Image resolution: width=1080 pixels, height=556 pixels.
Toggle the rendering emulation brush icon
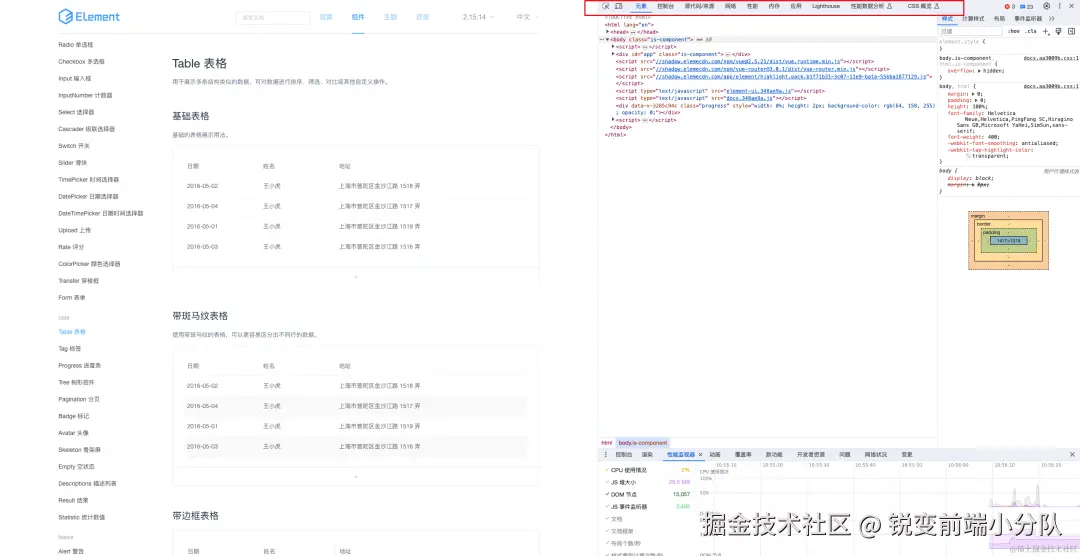pyautogui.click(x=1058, y=31)
